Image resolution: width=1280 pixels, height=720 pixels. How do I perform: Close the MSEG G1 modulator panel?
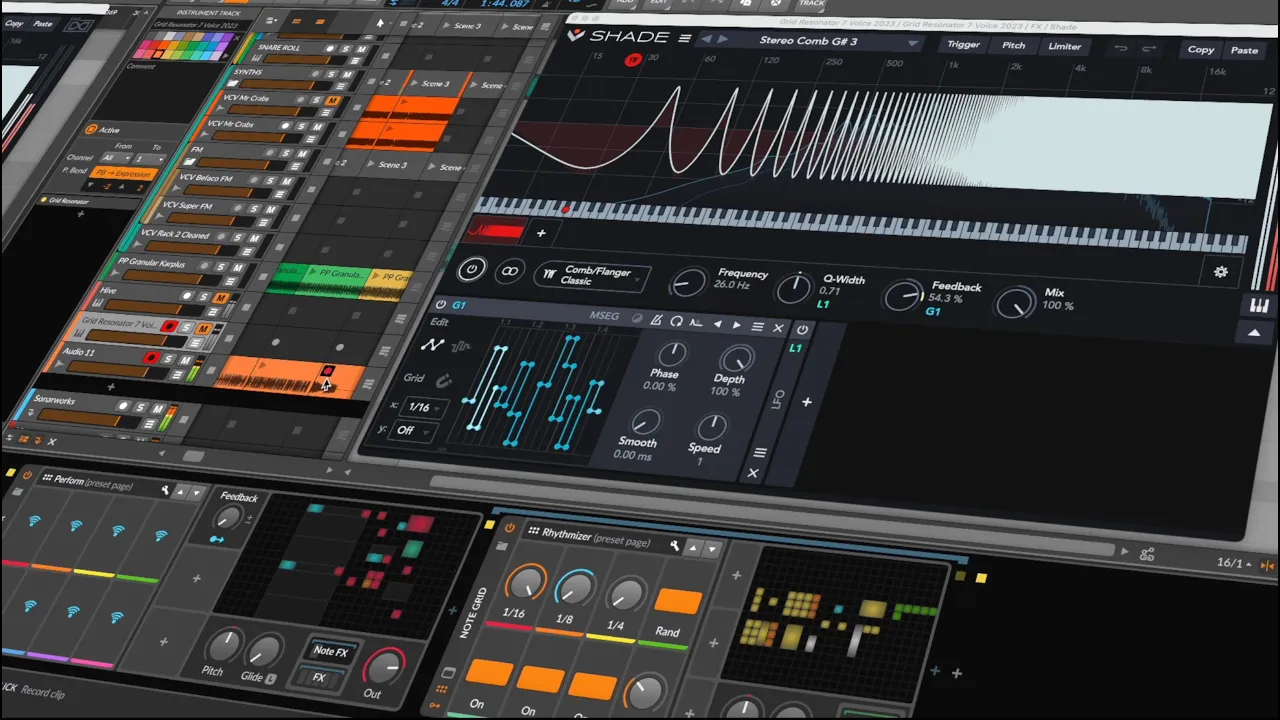click(x=778, y=328)
